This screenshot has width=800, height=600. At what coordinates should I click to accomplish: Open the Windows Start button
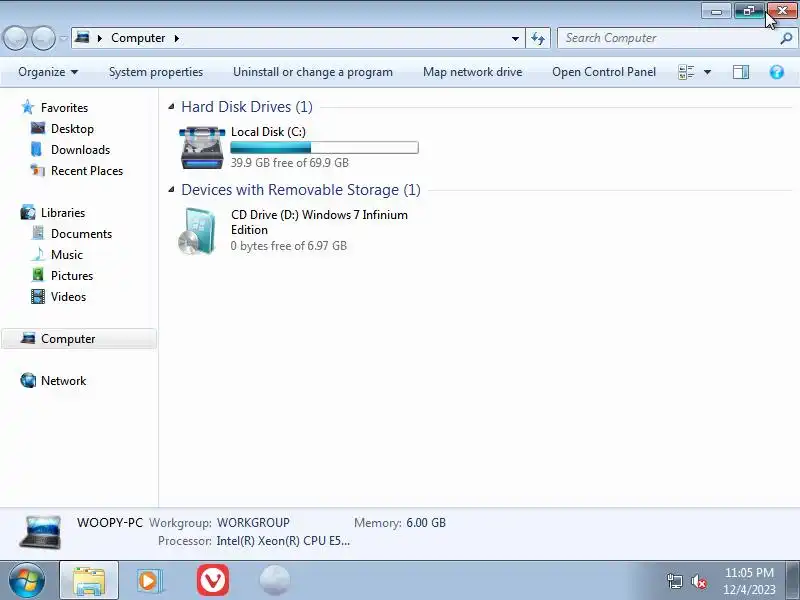click(27, 580)
